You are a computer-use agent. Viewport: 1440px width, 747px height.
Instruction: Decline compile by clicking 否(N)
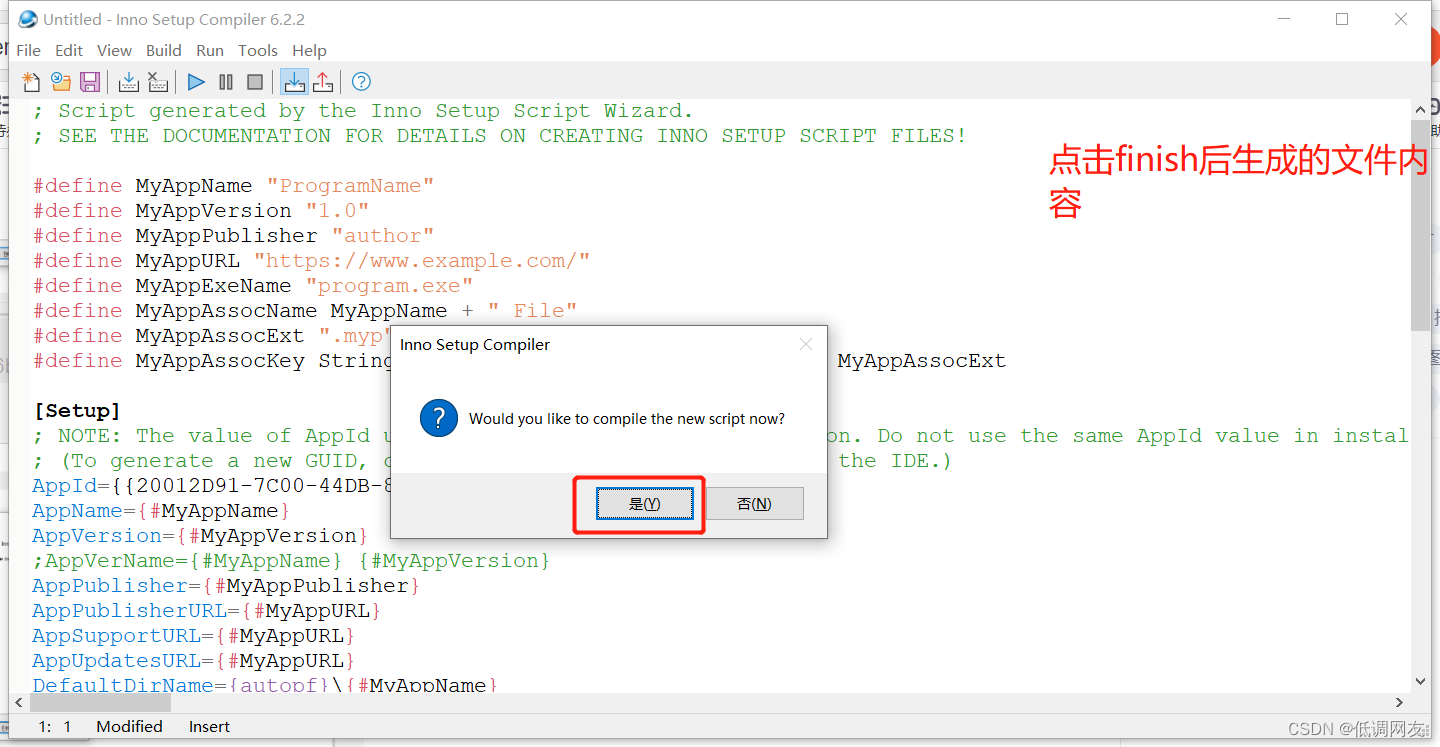[x=754, y=504]
